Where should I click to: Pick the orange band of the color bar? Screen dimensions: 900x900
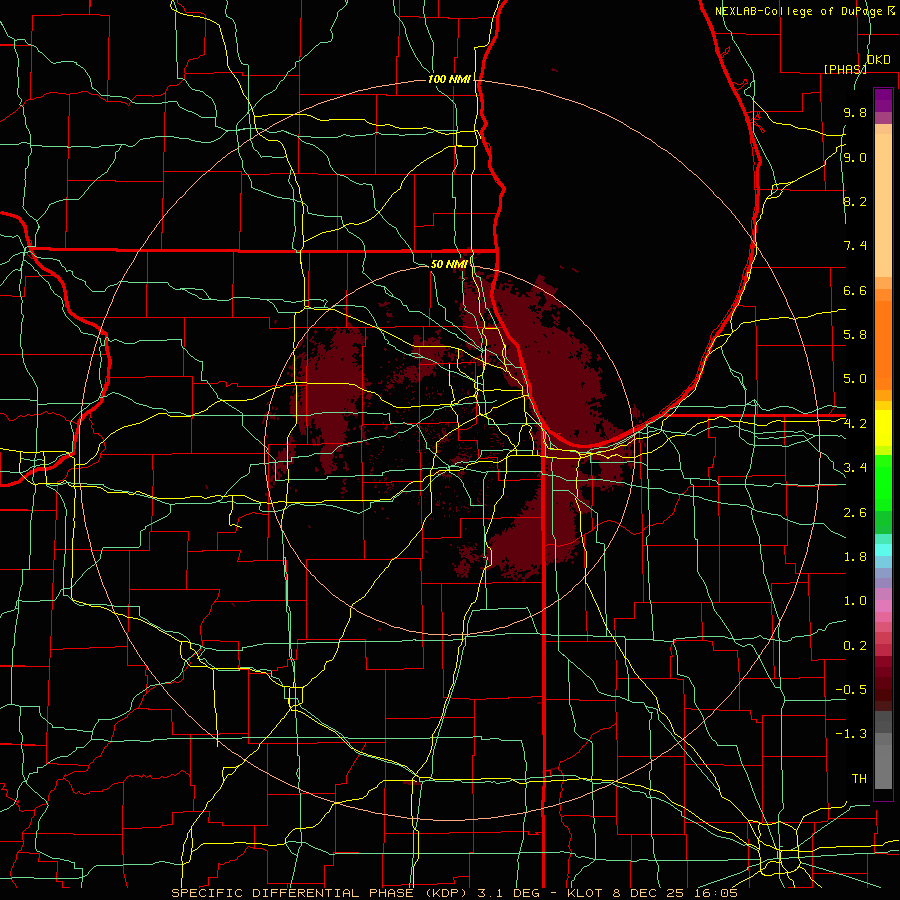[x=883, y=345]
